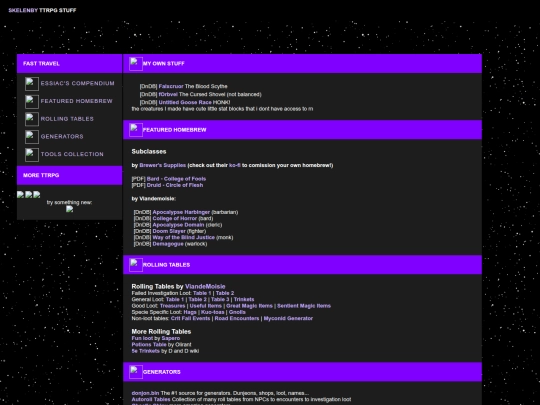Image resolution: width=540 pixels, height=405 pixels.
Task: Open General Loot Table 2
Action: point(197,300)
